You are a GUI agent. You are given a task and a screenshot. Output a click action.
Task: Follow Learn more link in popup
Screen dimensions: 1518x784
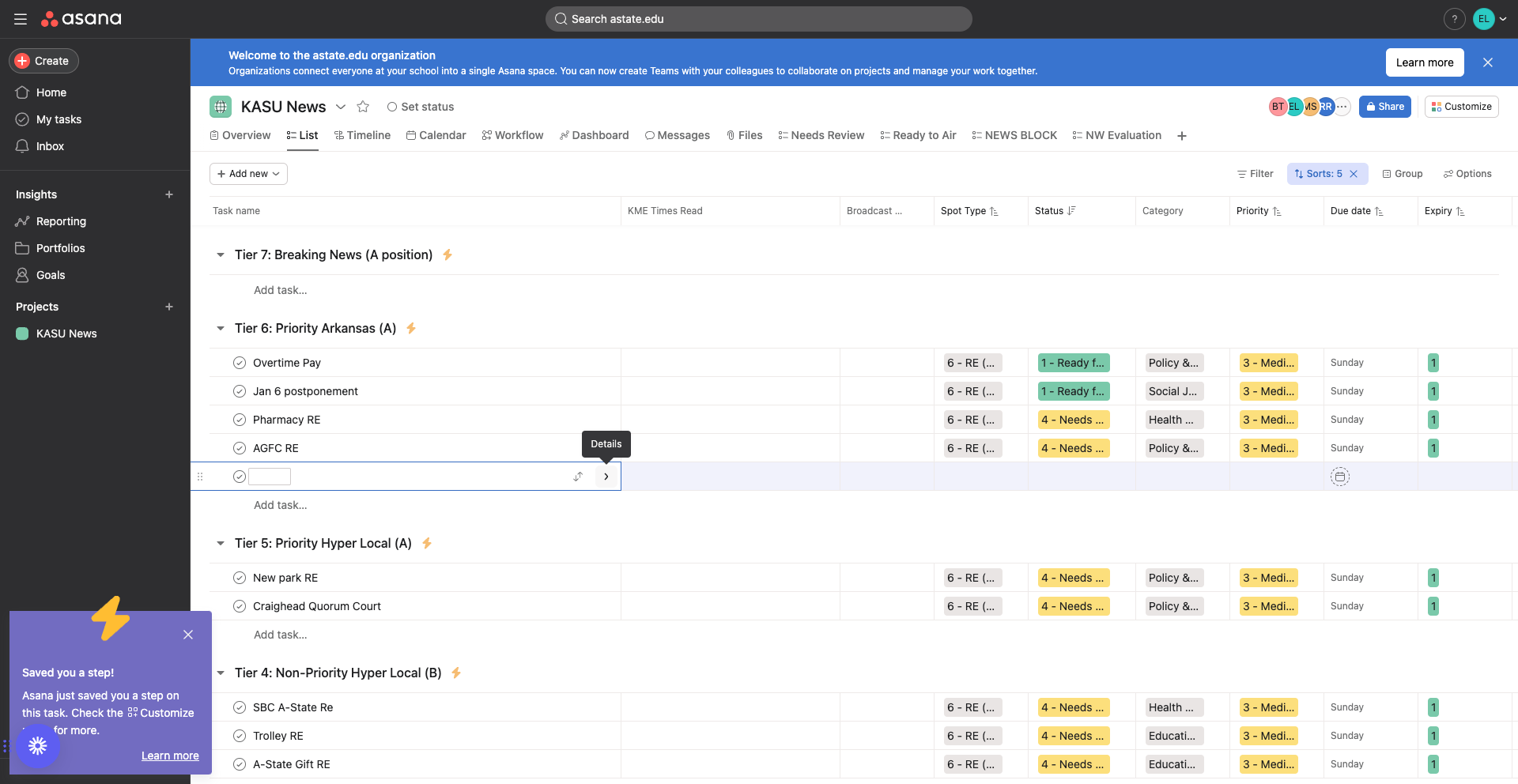click(170, 756)
